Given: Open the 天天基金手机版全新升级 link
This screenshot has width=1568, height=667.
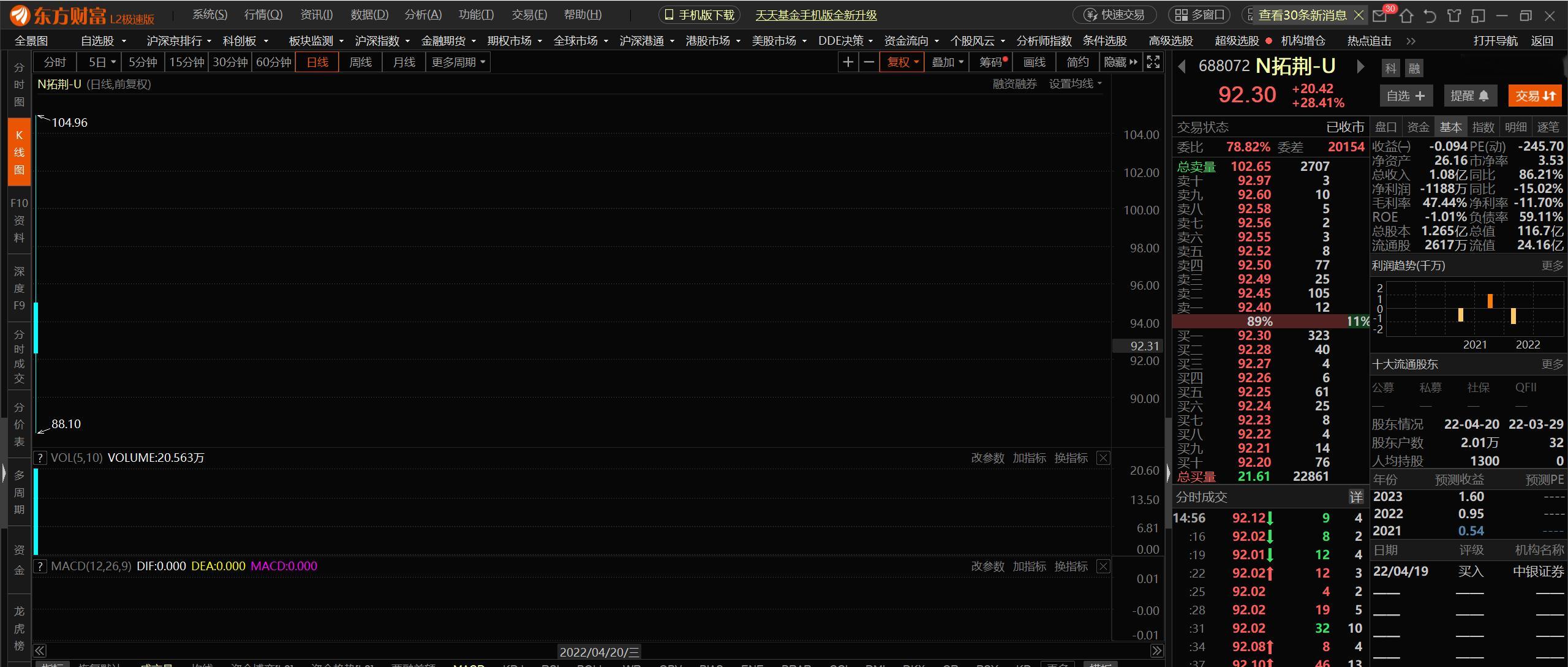Looking at the screenshot, I should [816, 15].
